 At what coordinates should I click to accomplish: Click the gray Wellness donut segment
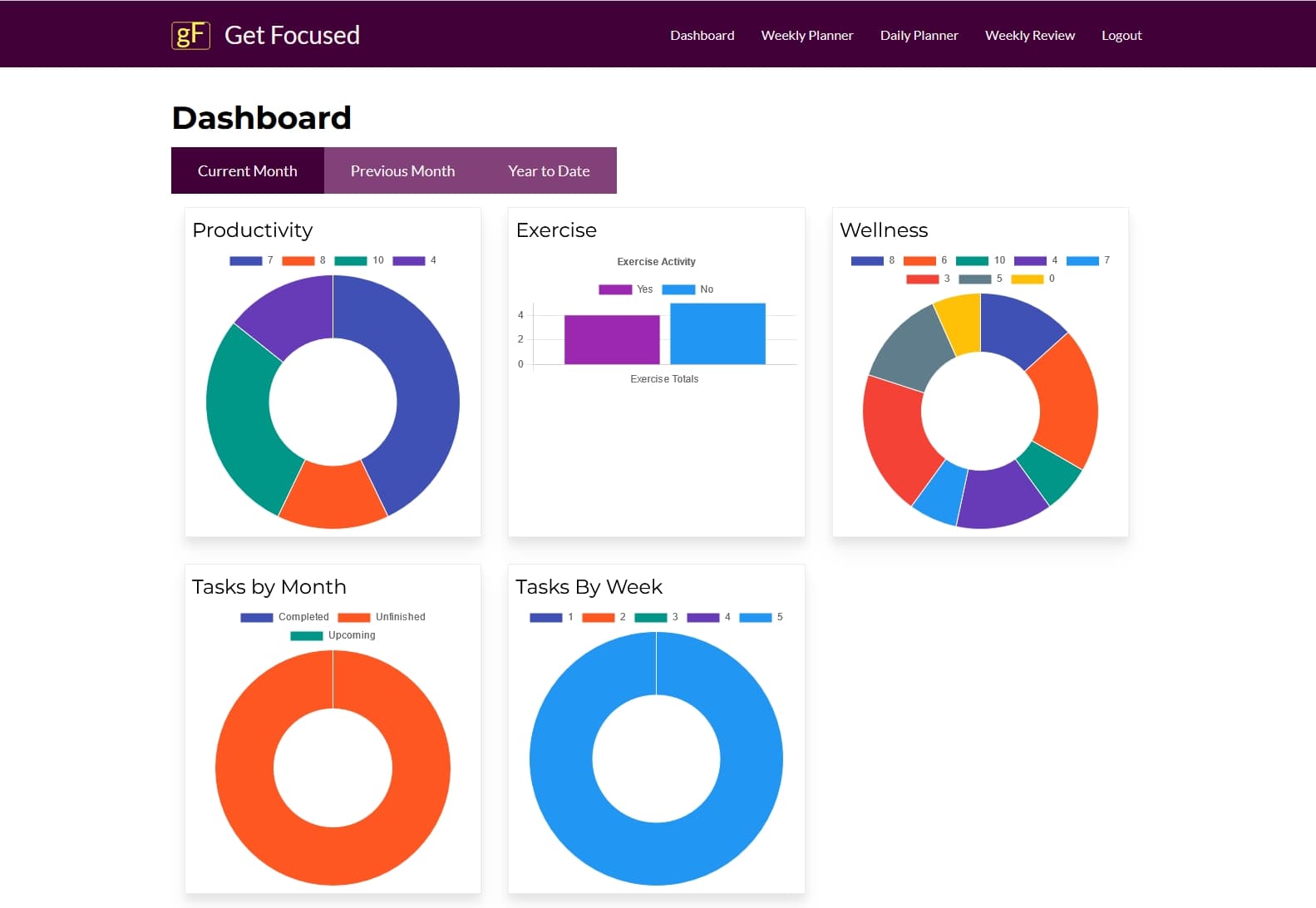[911, 349]
